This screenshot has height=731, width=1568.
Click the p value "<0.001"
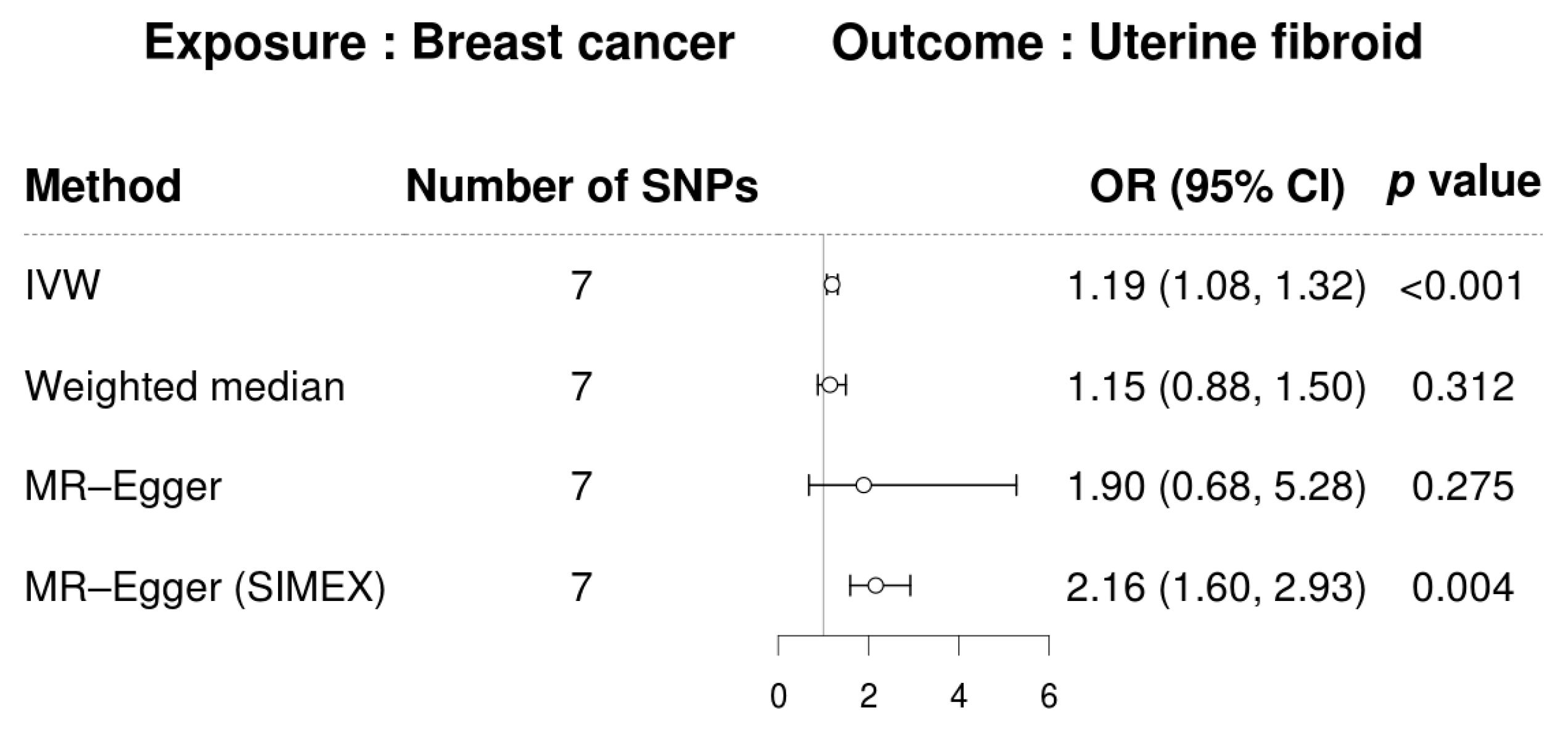pyautogui.click(x=1461, y=287)
